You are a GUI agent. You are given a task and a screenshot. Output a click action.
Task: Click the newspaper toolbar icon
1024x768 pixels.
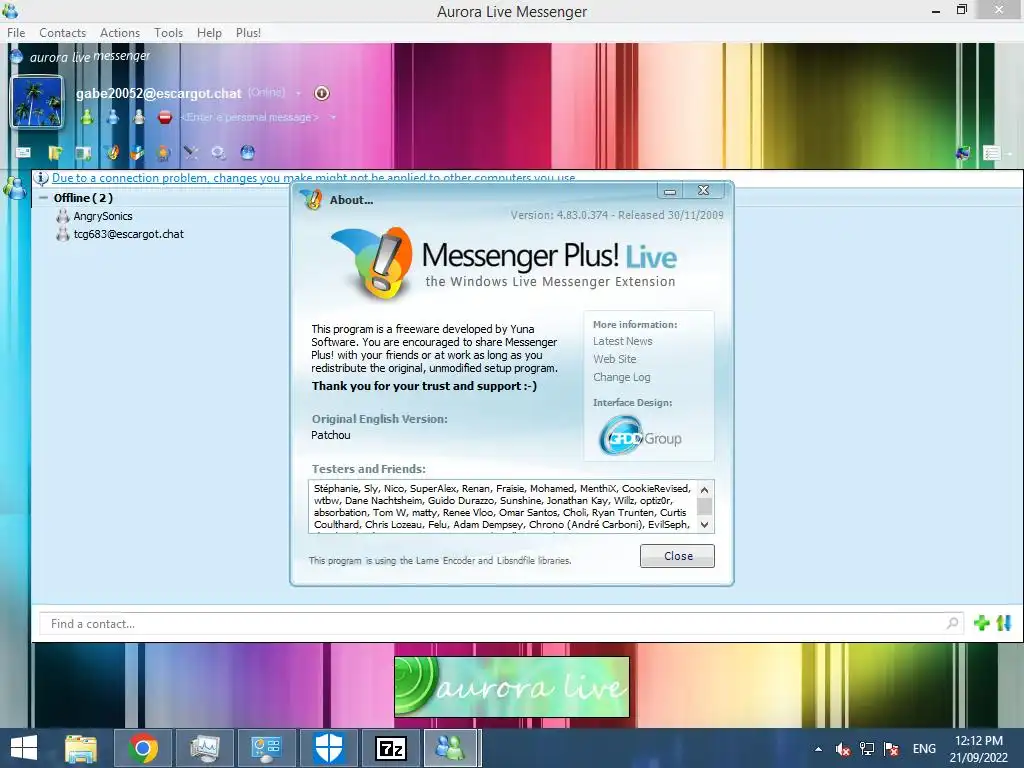point(83,153)
